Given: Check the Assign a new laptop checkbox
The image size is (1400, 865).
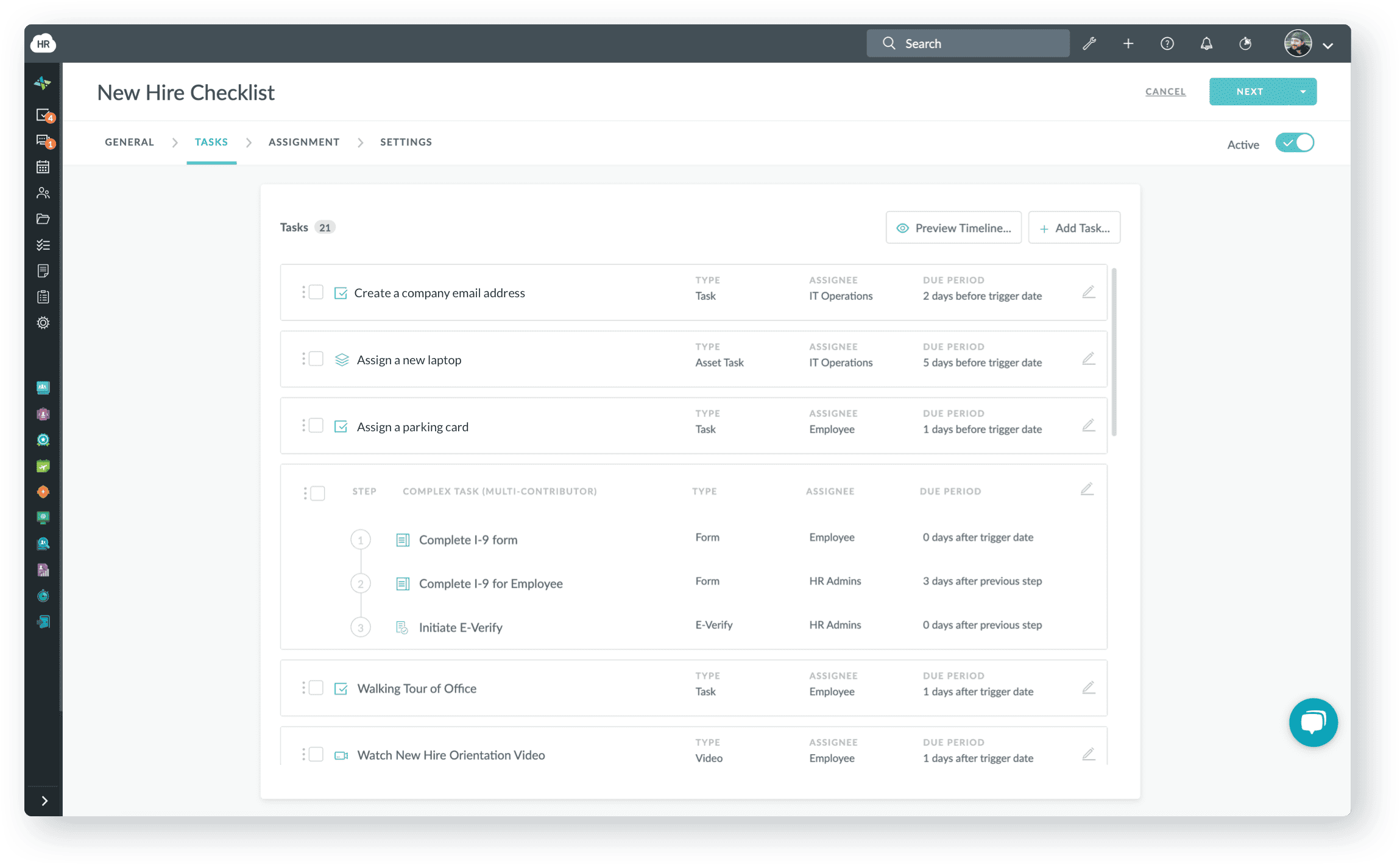Looking at the screenshot, I should tap(316, 359).
